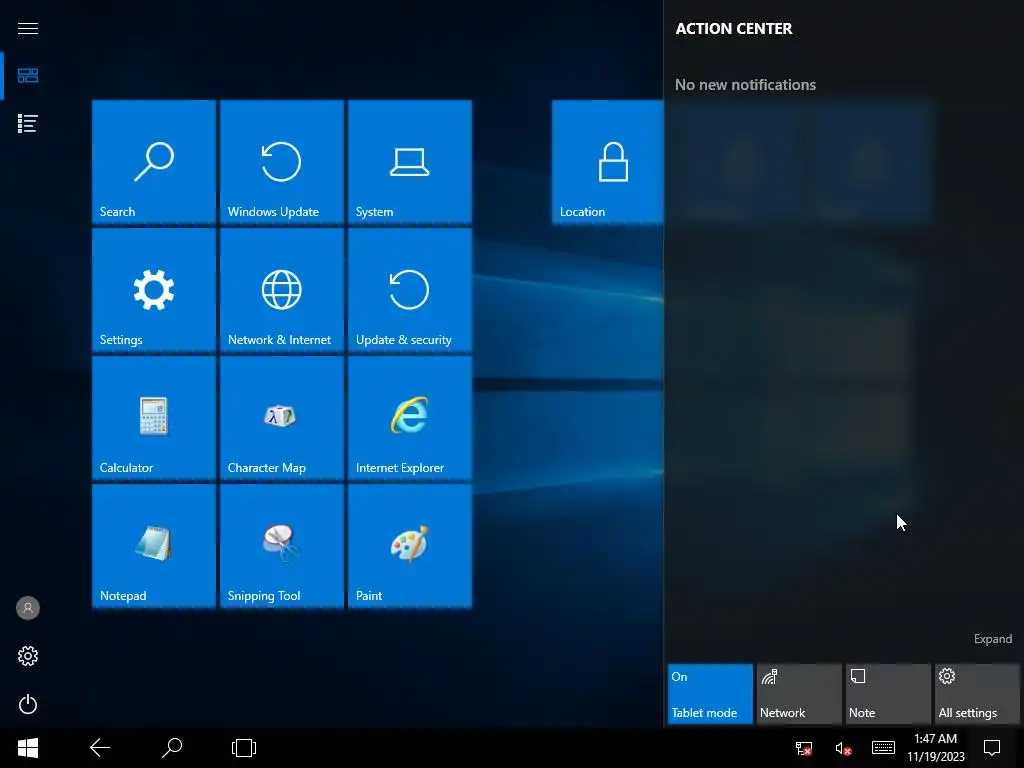This screenshot has width=1024, height=768.
Task: Launch the Notepad tile
Action: coord(154,546)
